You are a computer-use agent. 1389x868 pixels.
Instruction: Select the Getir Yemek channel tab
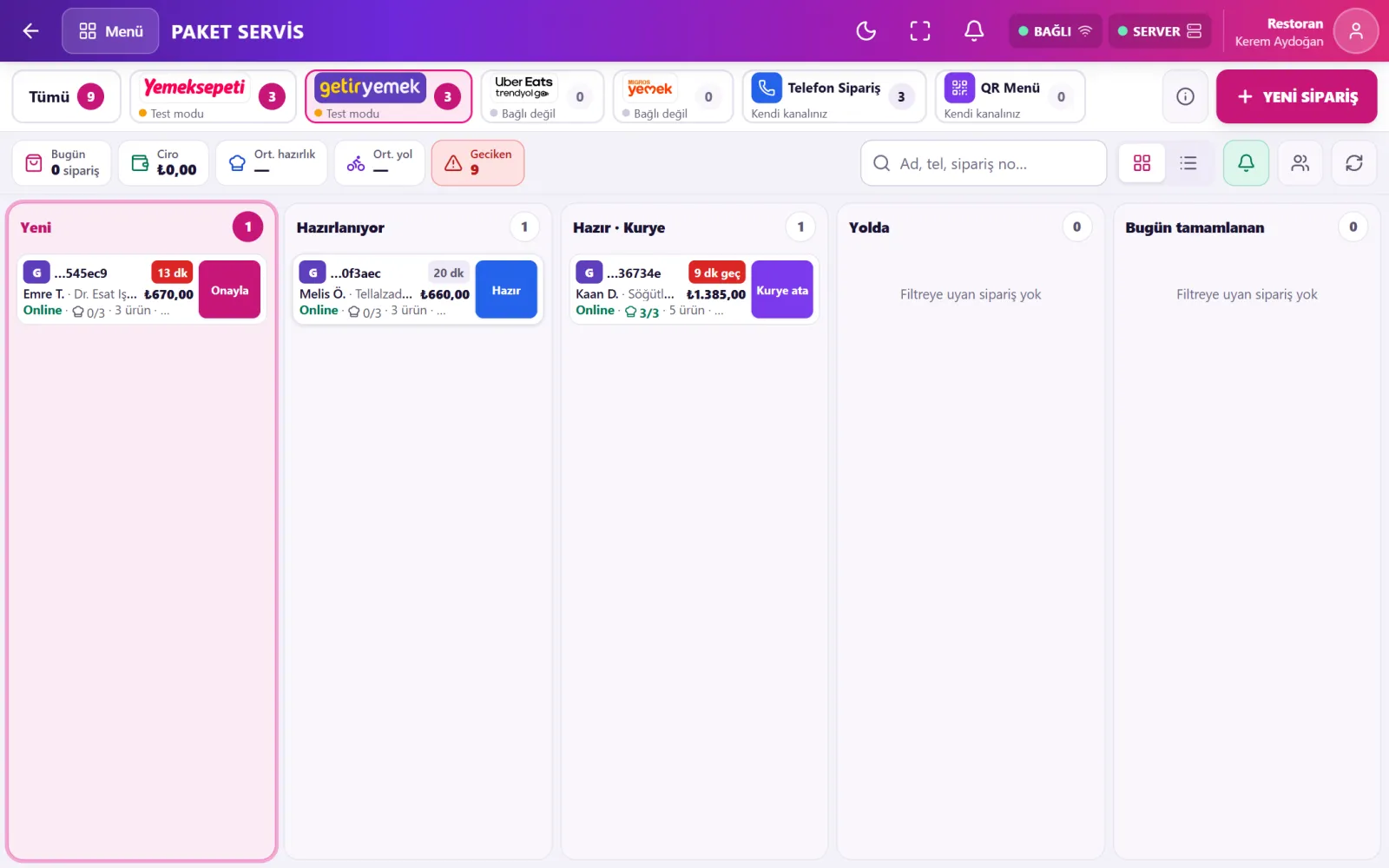point(388,96)
